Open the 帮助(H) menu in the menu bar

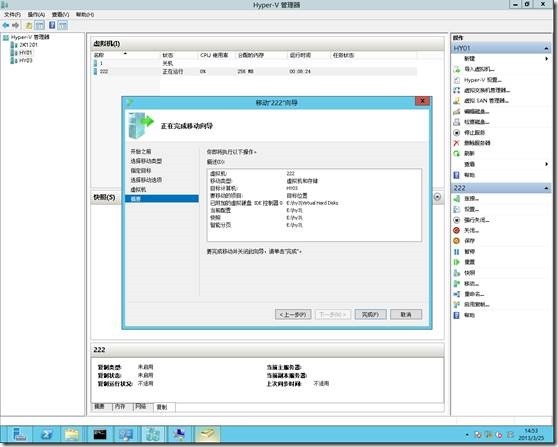pyautogui.click(x=85, y=15)
